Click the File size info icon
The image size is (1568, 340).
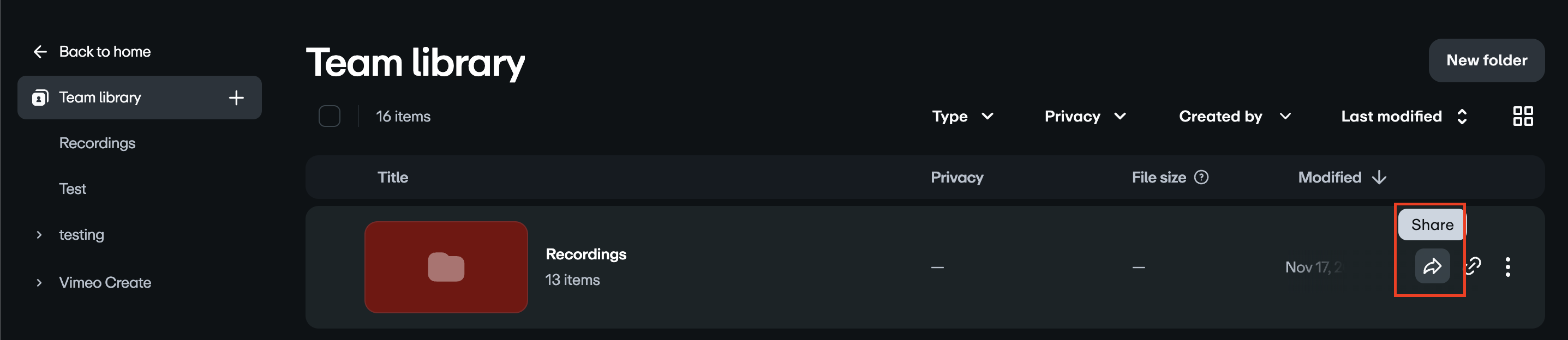(x=1201, y=177)
